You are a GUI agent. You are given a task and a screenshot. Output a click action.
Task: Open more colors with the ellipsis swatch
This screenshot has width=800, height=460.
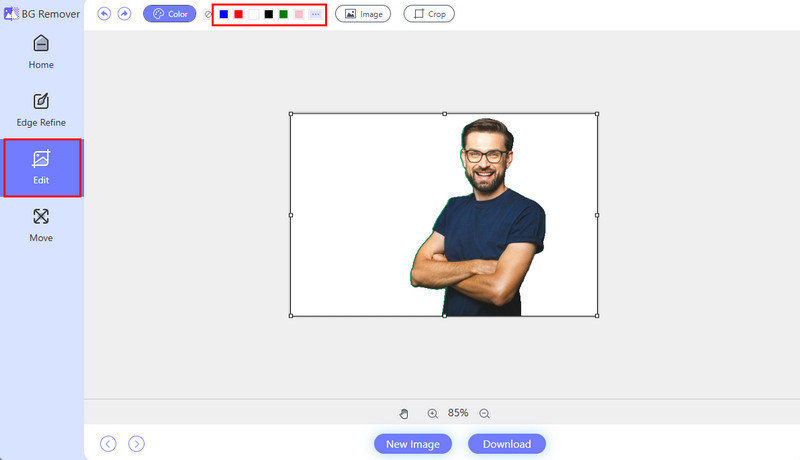point(315,14)
